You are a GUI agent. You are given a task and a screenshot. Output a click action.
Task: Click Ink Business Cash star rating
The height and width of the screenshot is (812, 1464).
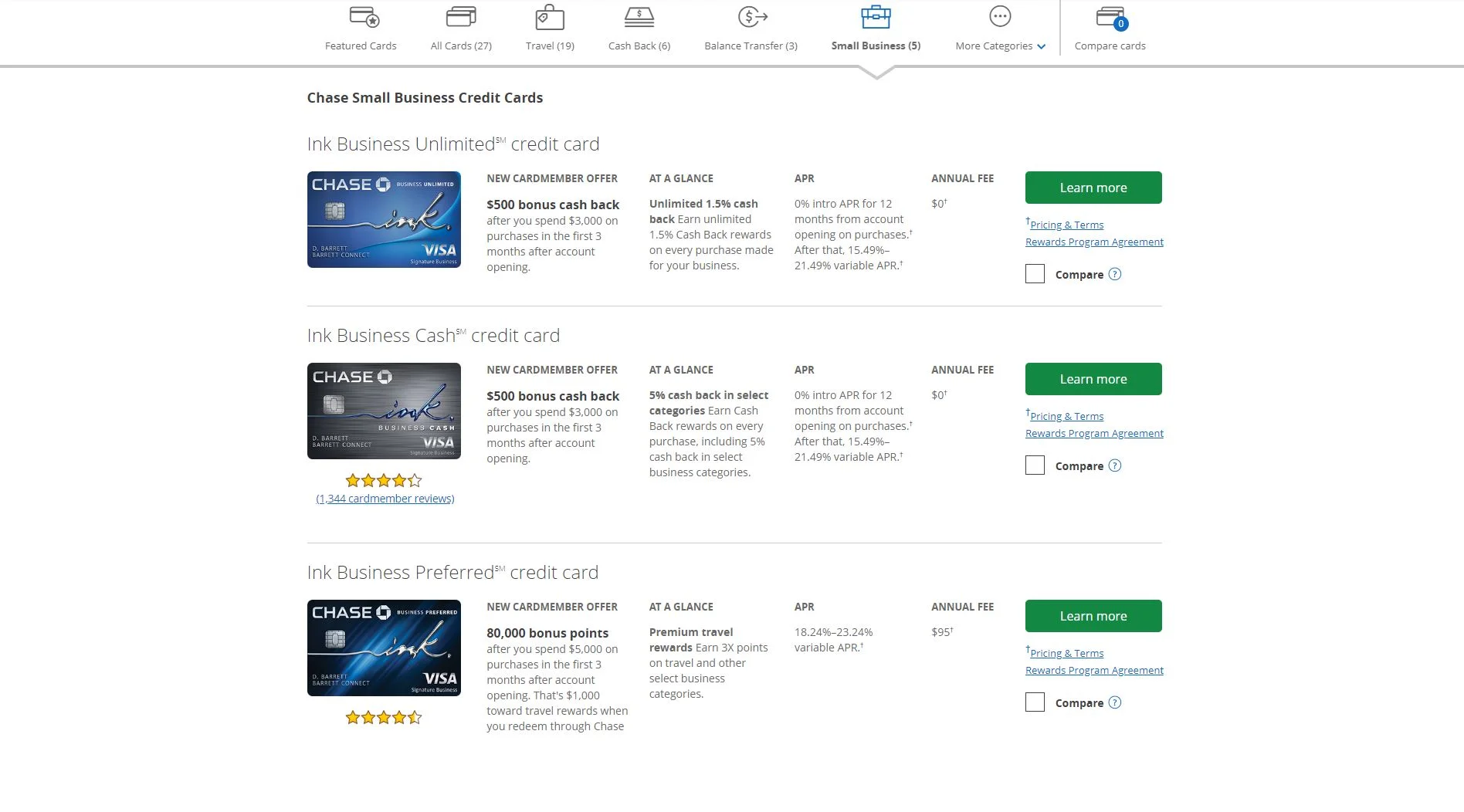(384, 480)
